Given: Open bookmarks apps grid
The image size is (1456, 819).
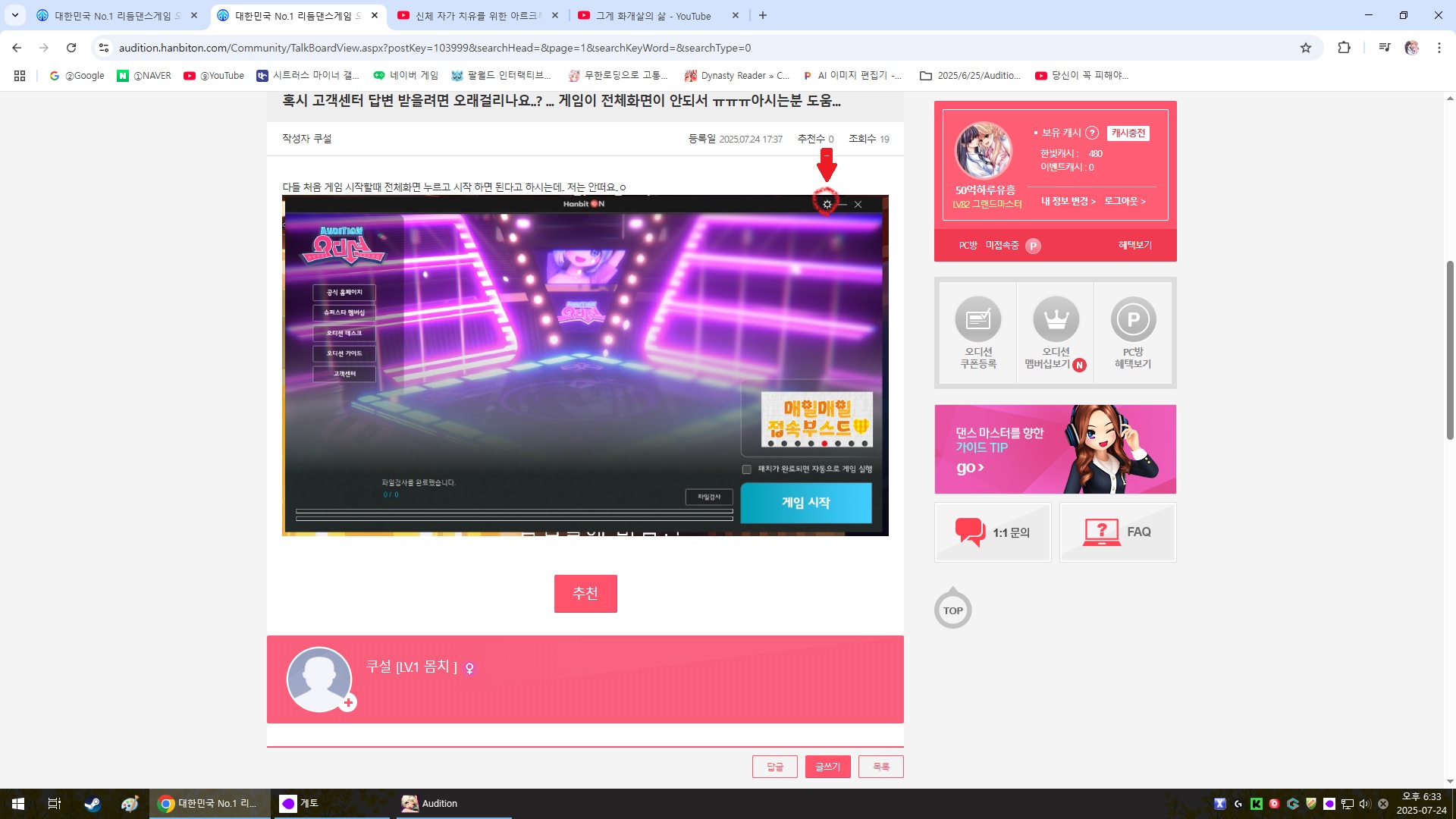Looking at the screenshot, I should (x=20, y=76).
